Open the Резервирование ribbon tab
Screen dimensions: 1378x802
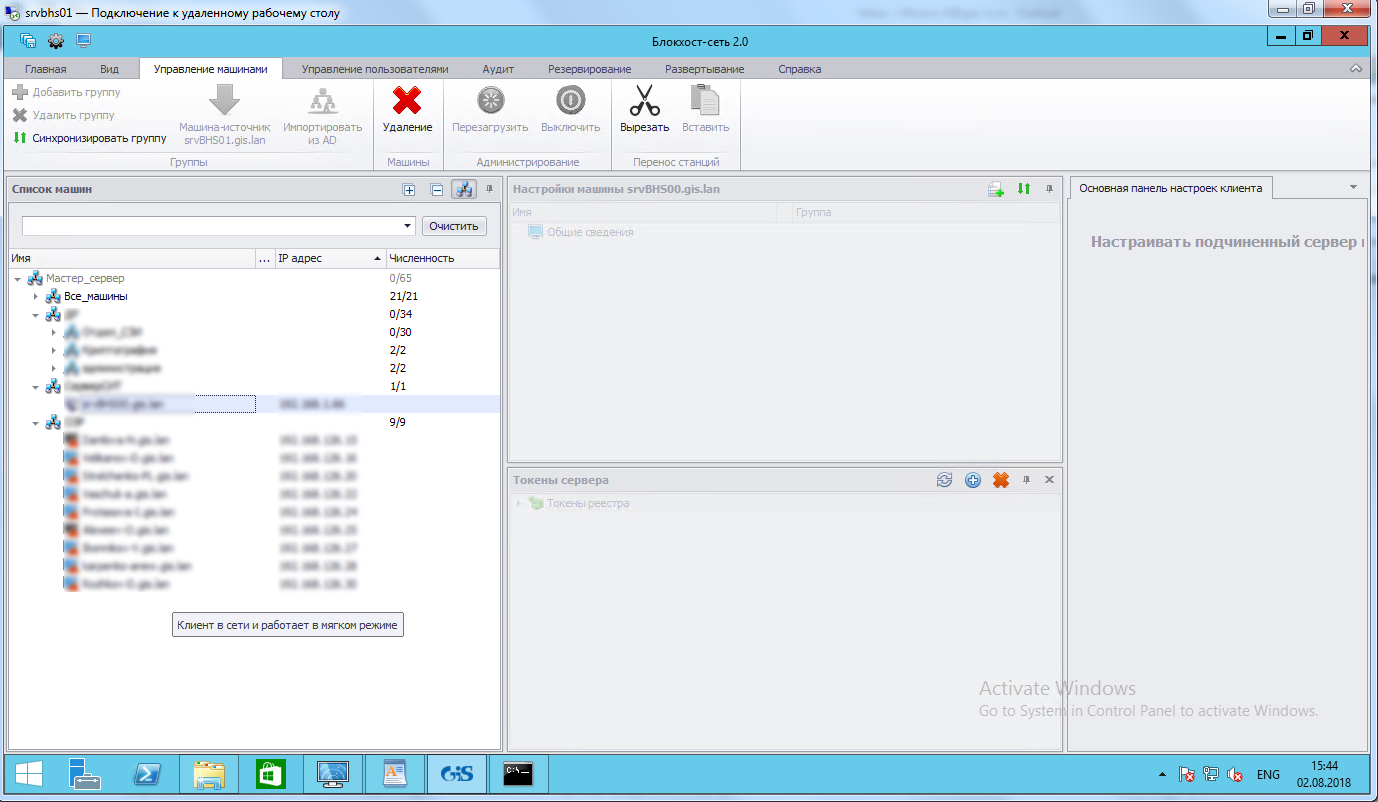(x=590, y=69)
